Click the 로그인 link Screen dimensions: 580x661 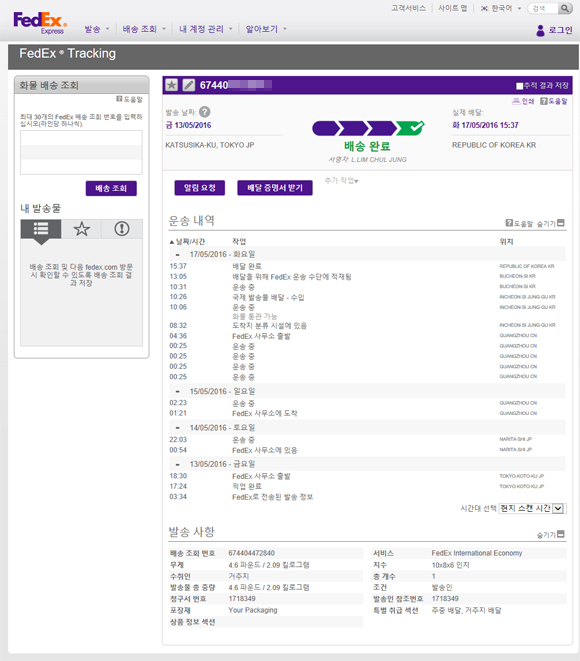click(560, 30)
